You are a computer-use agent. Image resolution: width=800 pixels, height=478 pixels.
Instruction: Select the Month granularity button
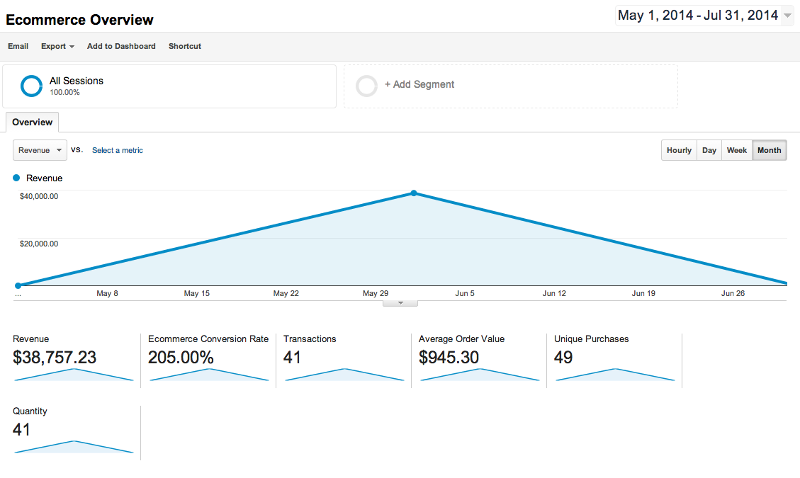click(x=769, y=150)
